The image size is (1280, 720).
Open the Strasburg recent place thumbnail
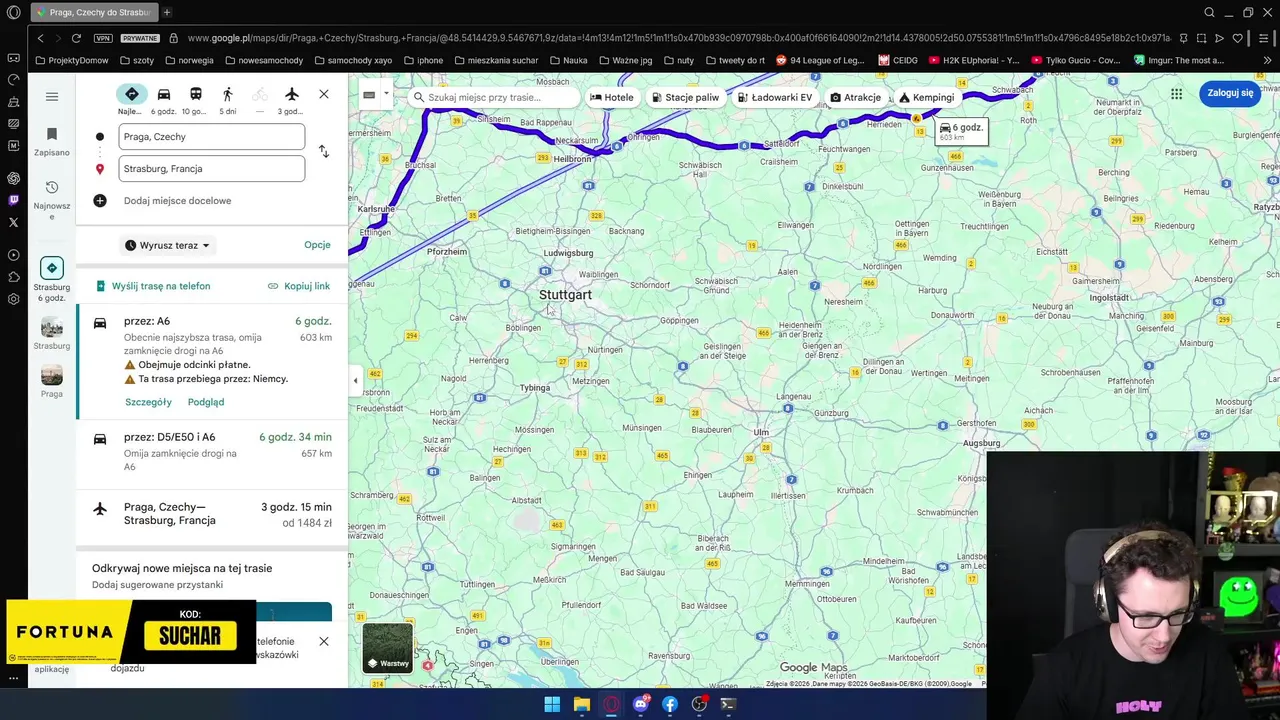tap(52, 333)
